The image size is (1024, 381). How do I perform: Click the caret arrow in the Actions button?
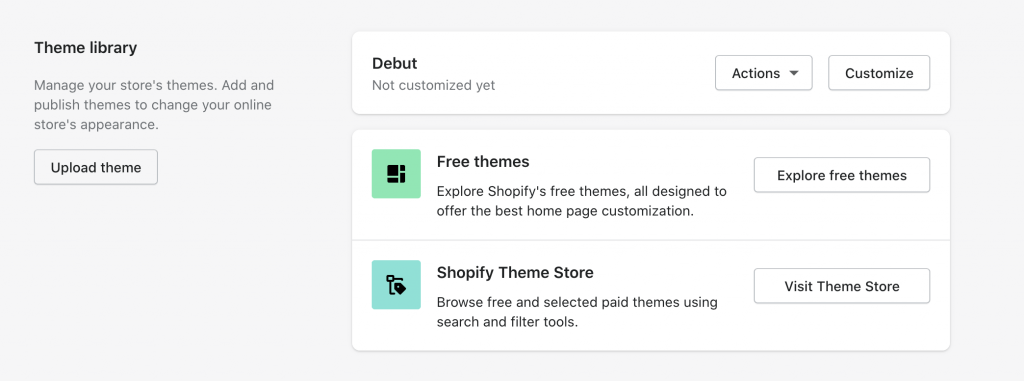tap(793, 73)
